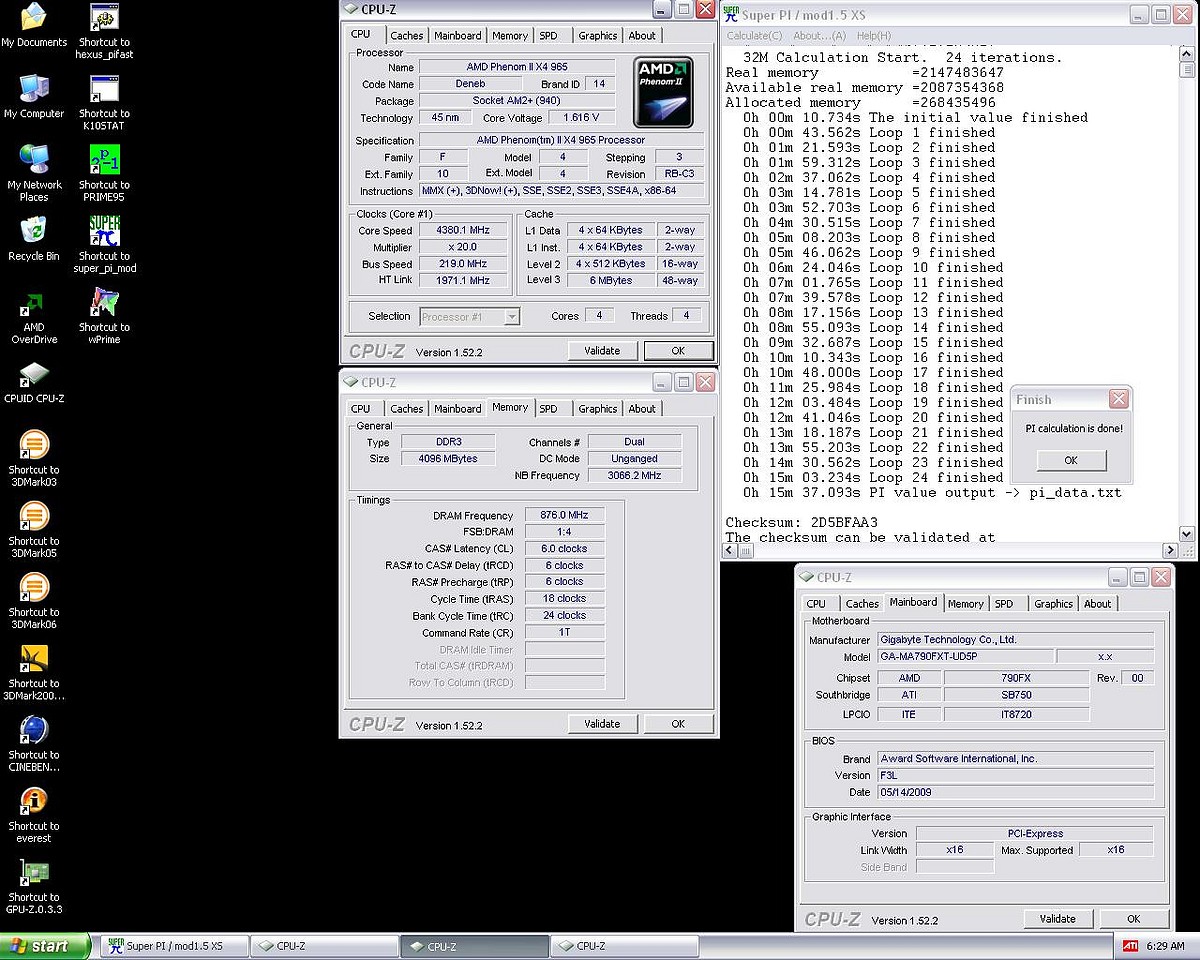Click the ATI icon in the system tray

tap(1130, 946)
